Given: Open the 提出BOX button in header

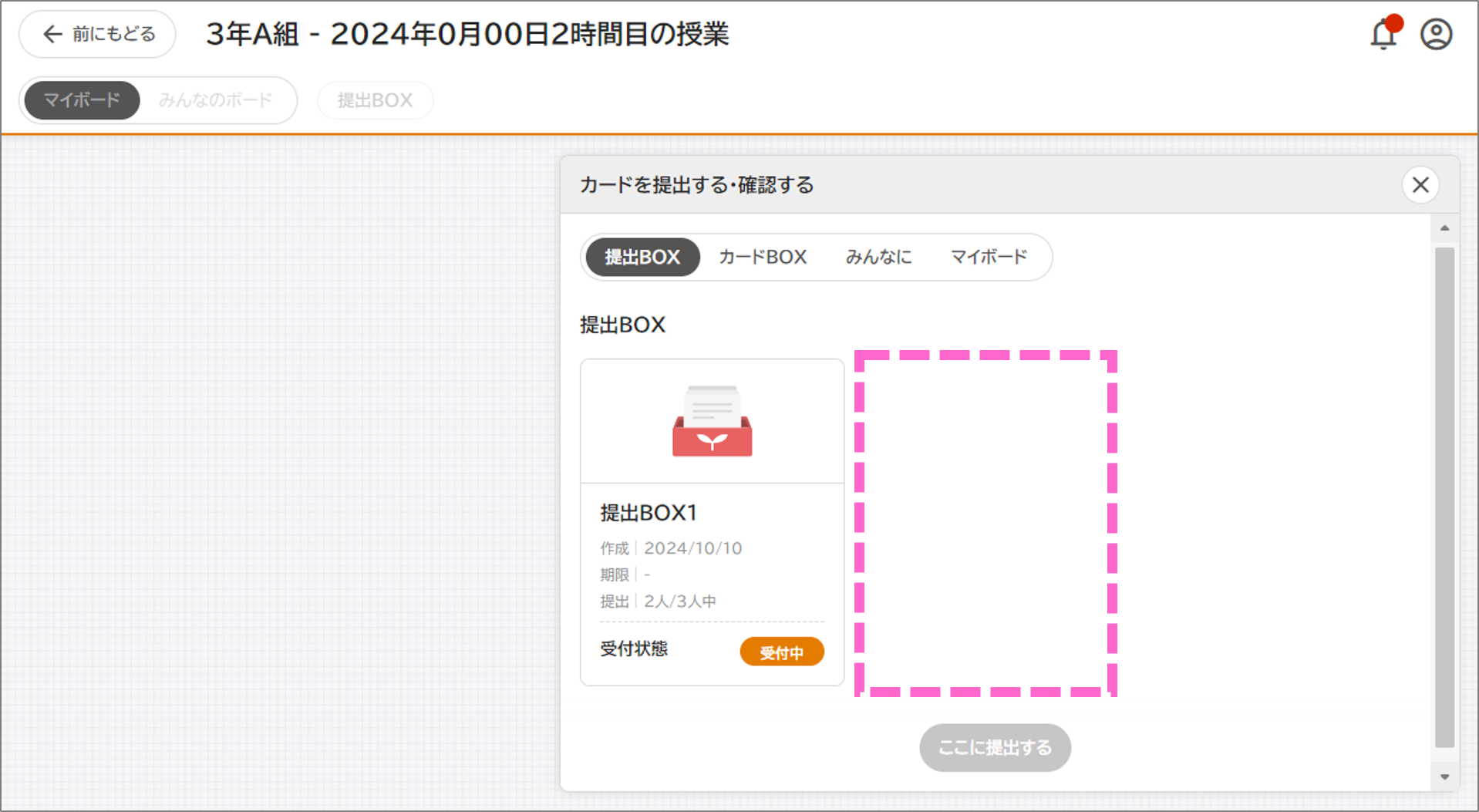Looking at the screenshot, I should (375, 100).
